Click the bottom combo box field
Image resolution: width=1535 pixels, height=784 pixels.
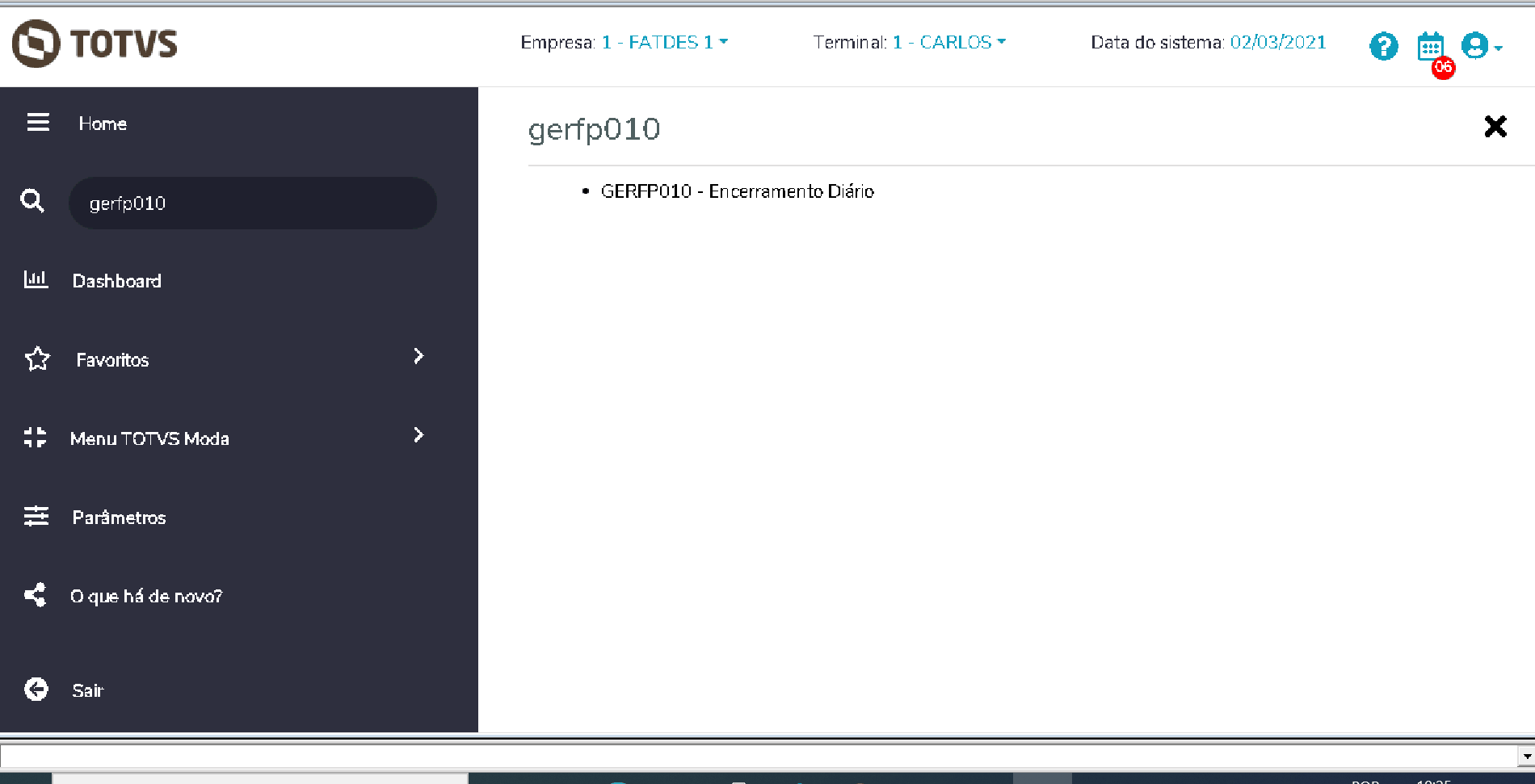(x=759, y=757)
